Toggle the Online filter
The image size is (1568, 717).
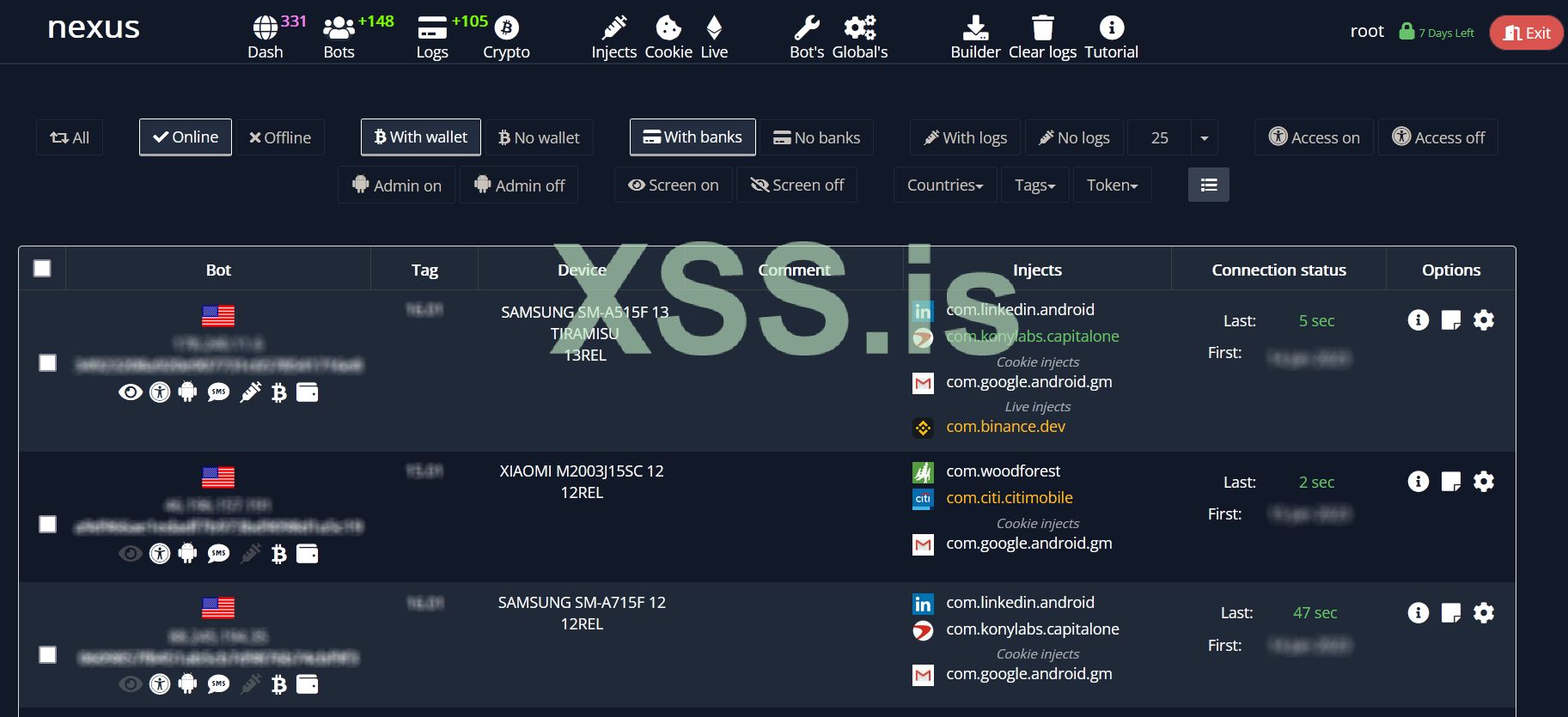click(186, 137)
